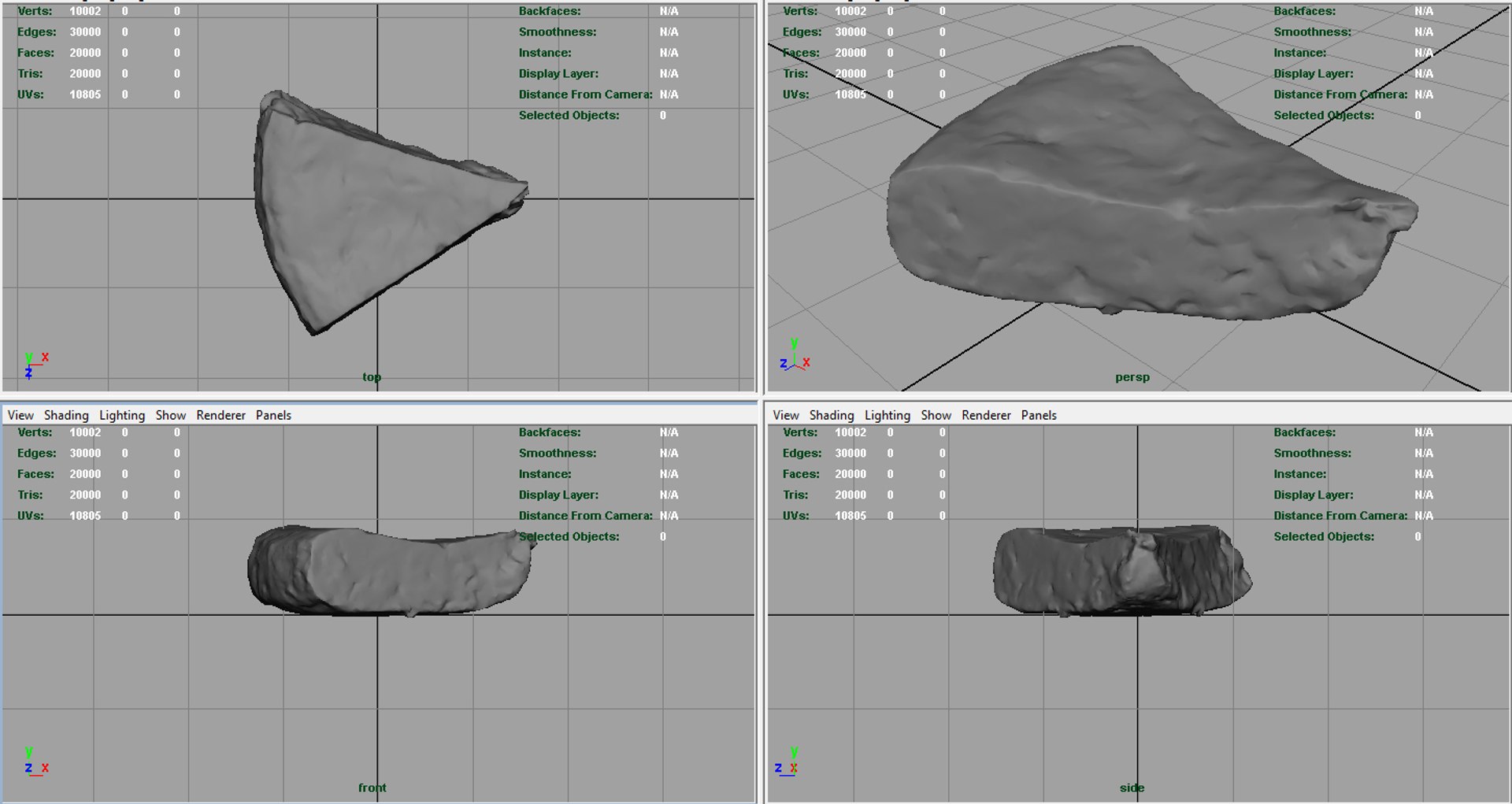Click 'Backfaces:' label in top viewport HUD
Image resolution: width=1512 pixels, height=804 pixels.
pos(550,11)
